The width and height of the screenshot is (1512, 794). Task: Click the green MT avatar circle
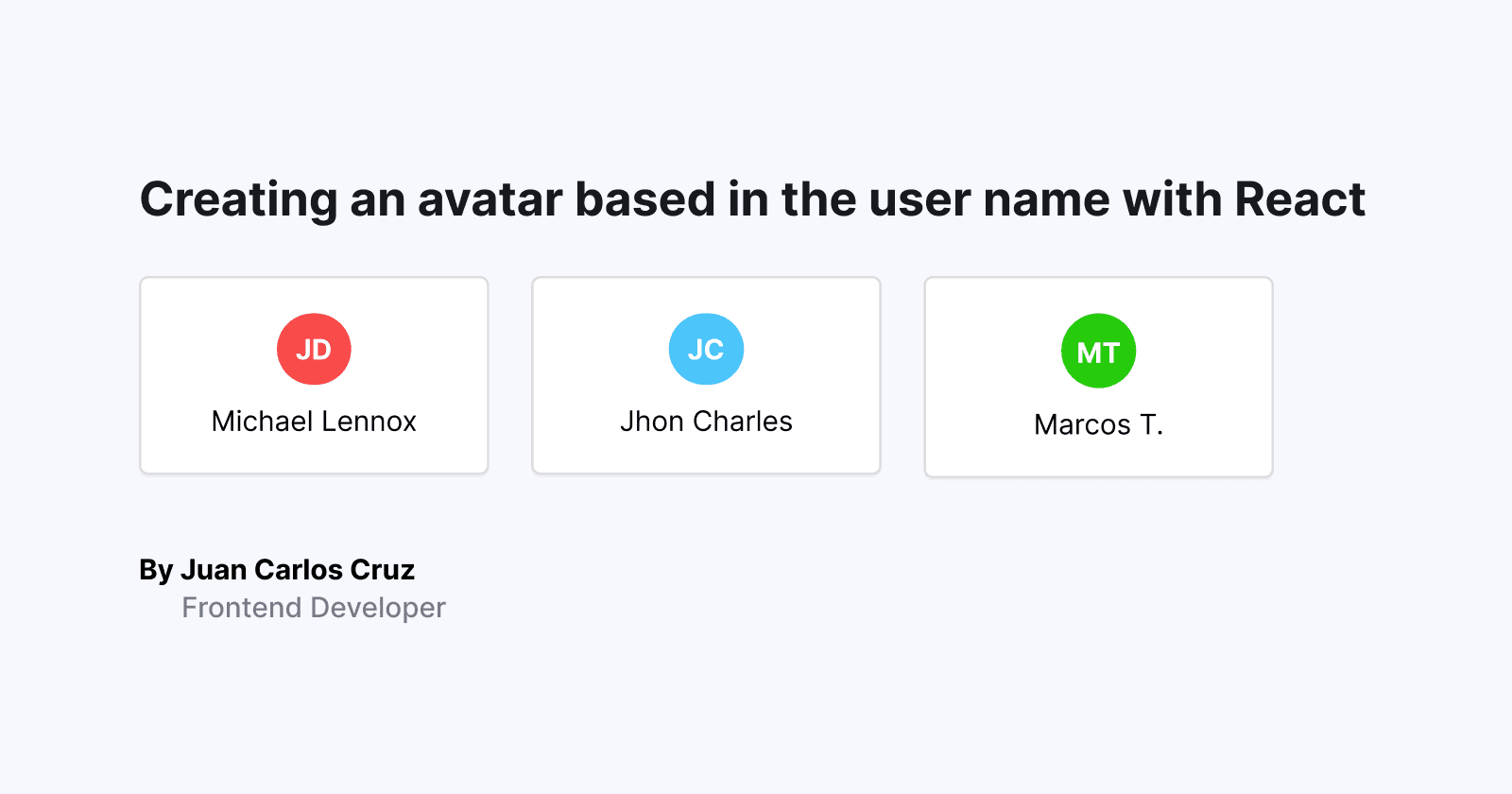(x=1098, y=352)
